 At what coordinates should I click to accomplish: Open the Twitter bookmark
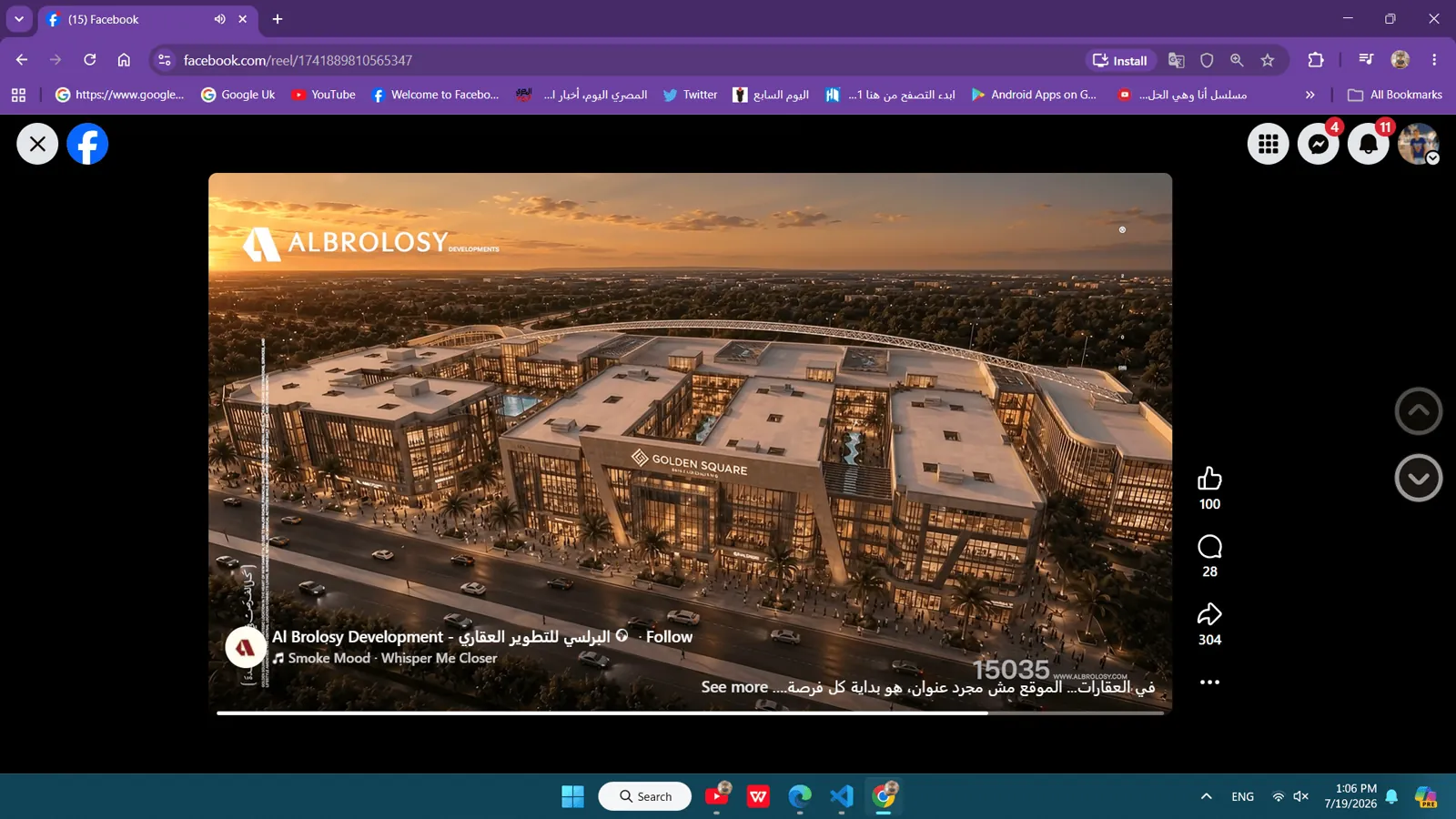[690, 95]
